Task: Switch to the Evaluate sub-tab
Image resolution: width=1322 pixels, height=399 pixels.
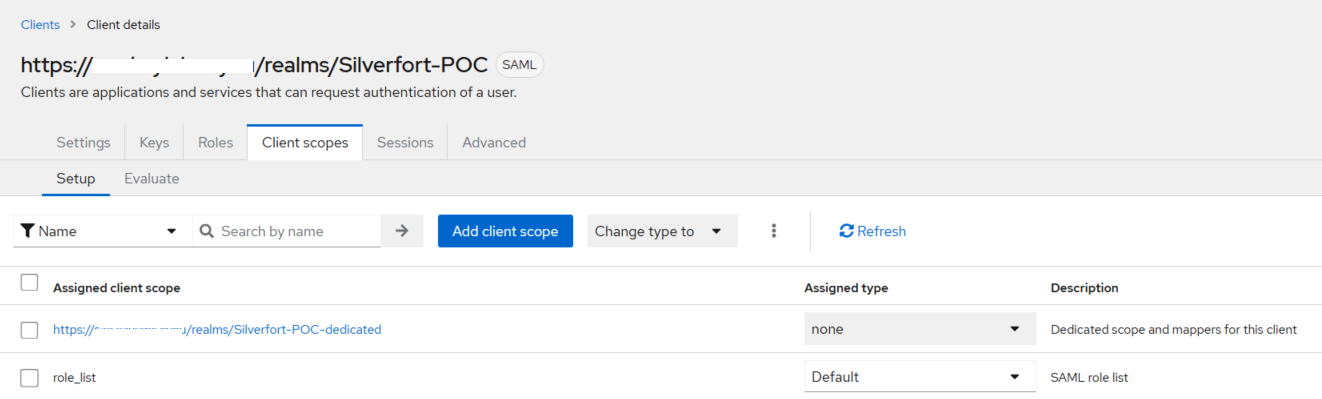Action: coord(152,178)
